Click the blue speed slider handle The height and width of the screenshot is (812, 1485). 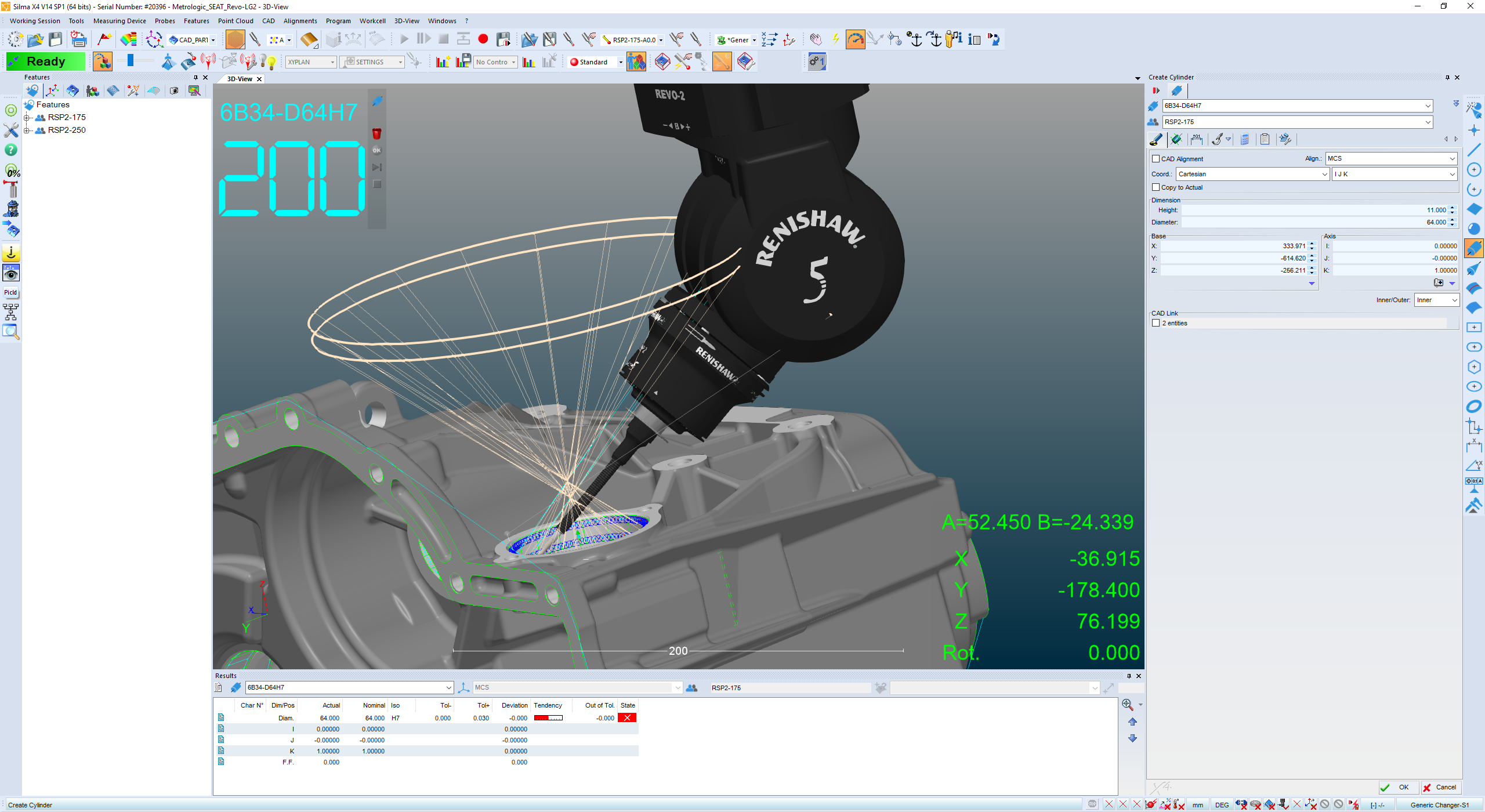click(131, 60)
